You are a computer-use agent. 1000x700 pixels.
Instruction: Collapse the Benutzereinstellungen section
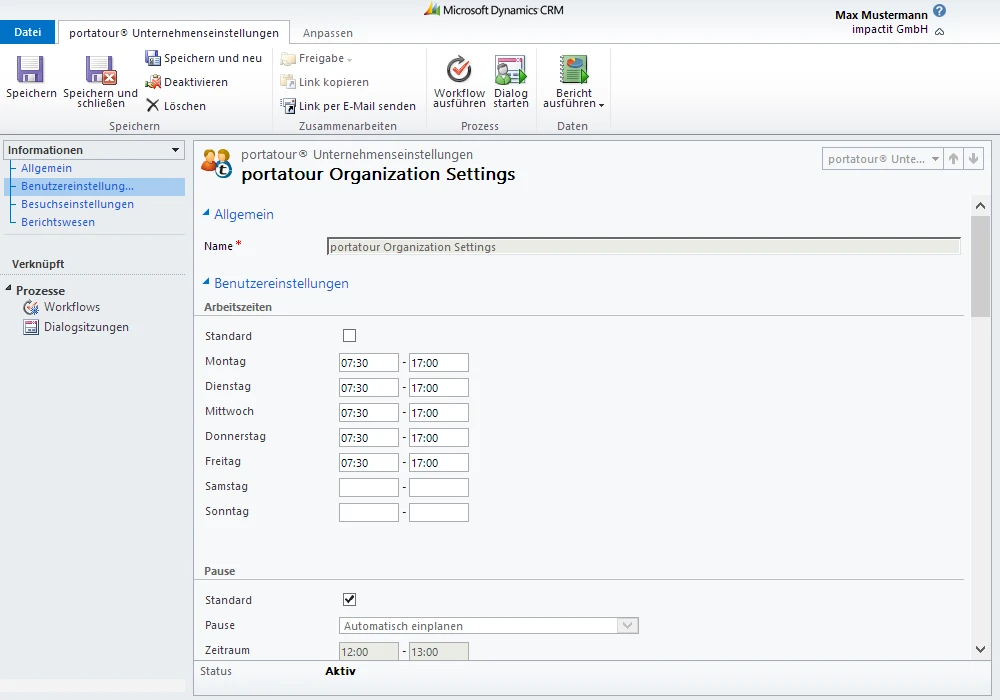[206, 282]
